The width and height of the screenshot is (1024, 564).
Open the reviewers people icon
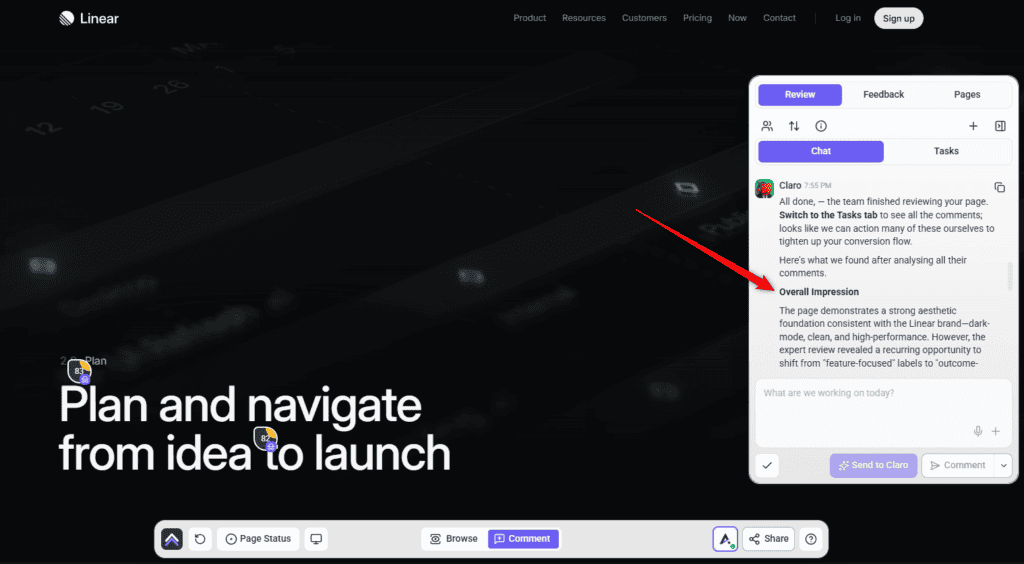pos(767,126)
